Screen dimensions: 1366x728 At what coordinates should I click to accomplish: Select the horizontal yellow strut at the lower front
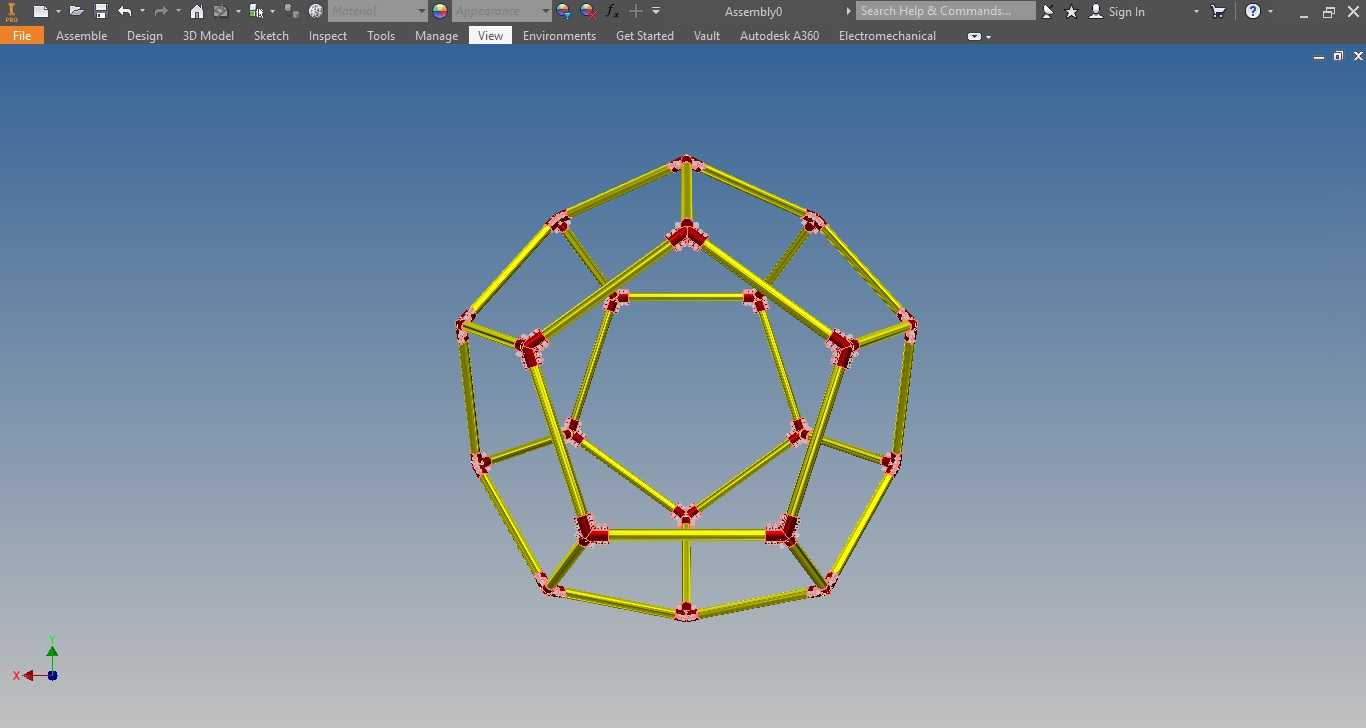coord(686,535)
